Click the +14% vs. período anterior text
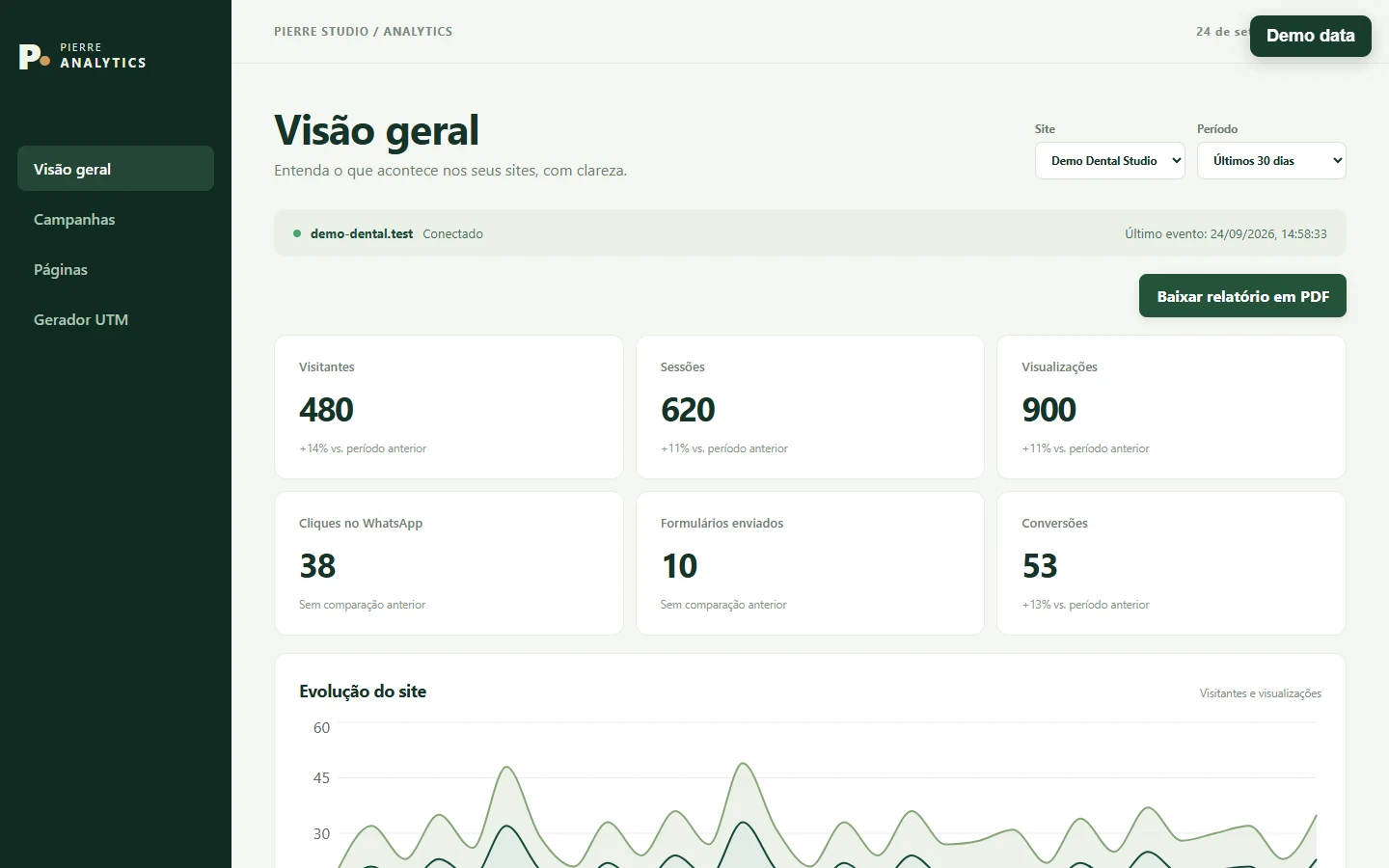This screenshot has height=868, width=1389. click(363, 448)
